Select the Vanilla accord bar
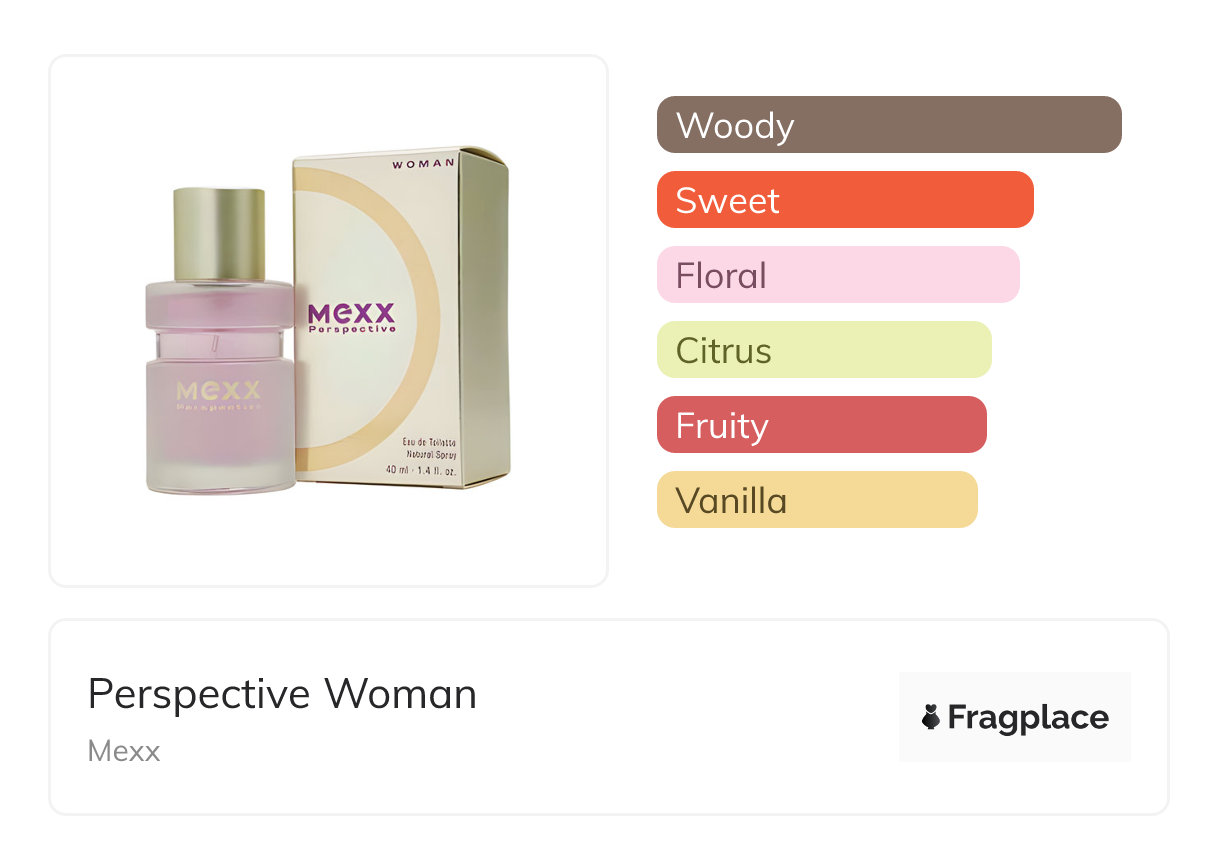 pyautogui.click(x=816, y=500)
